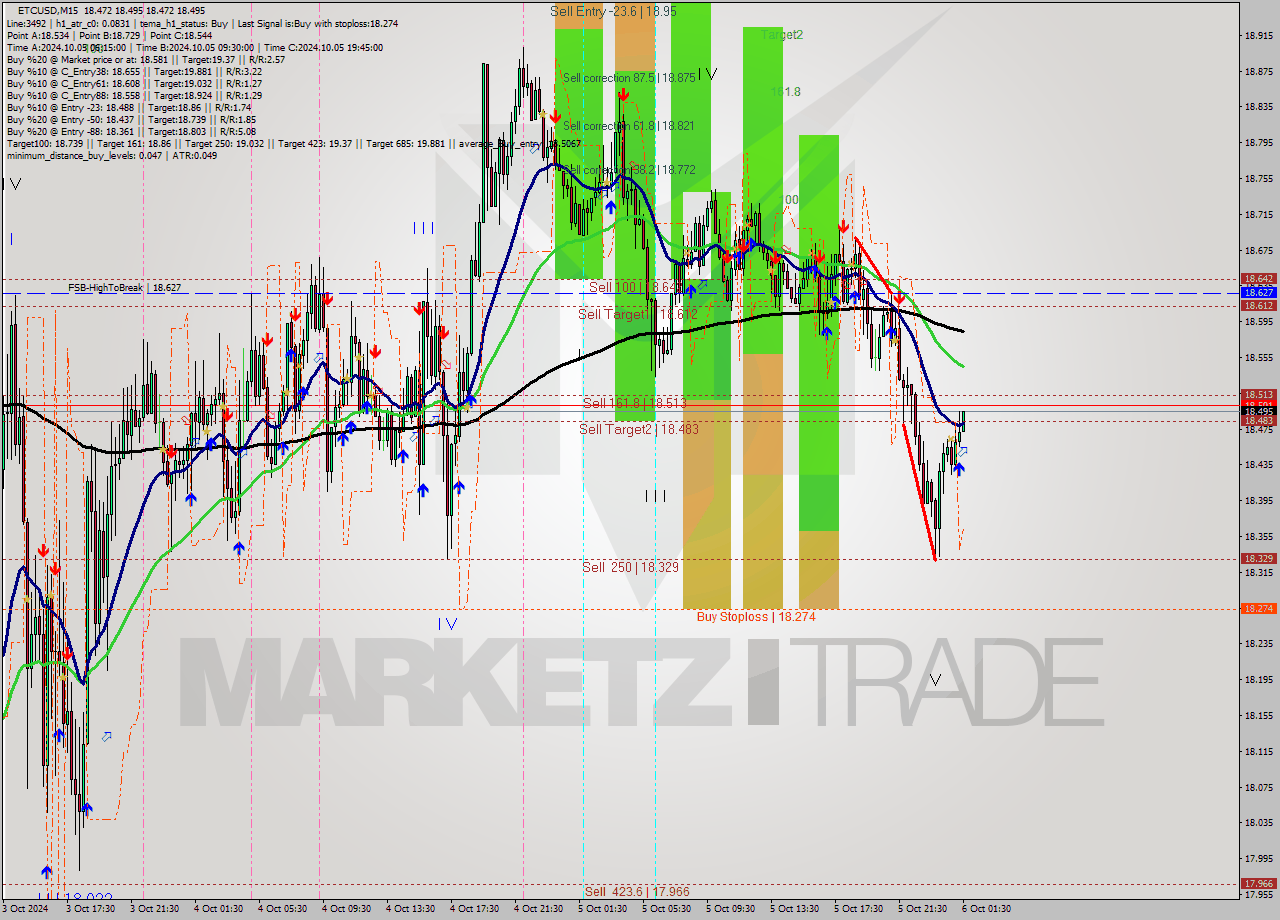Click the '4 Oct 09:30' time axis label
The image size is (1280, 920).
(x=346, y=909)
